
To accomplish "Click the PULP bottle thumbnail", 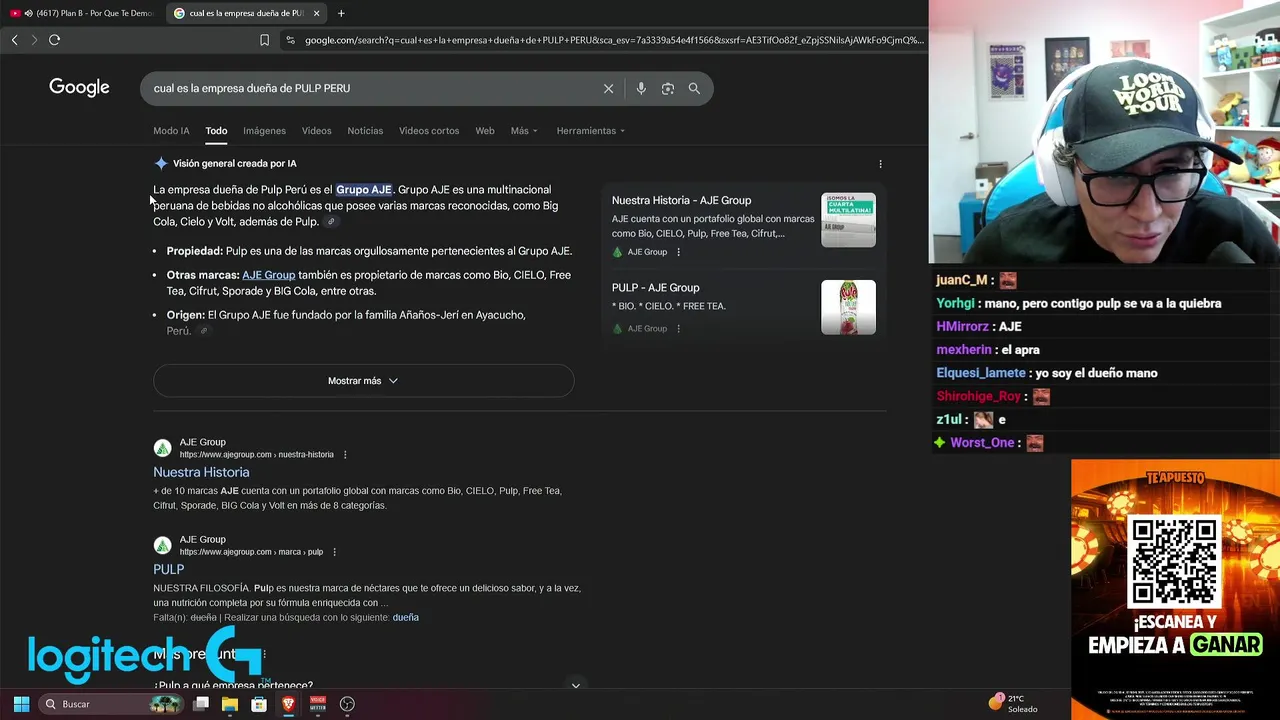I will [x=848, y=307].
